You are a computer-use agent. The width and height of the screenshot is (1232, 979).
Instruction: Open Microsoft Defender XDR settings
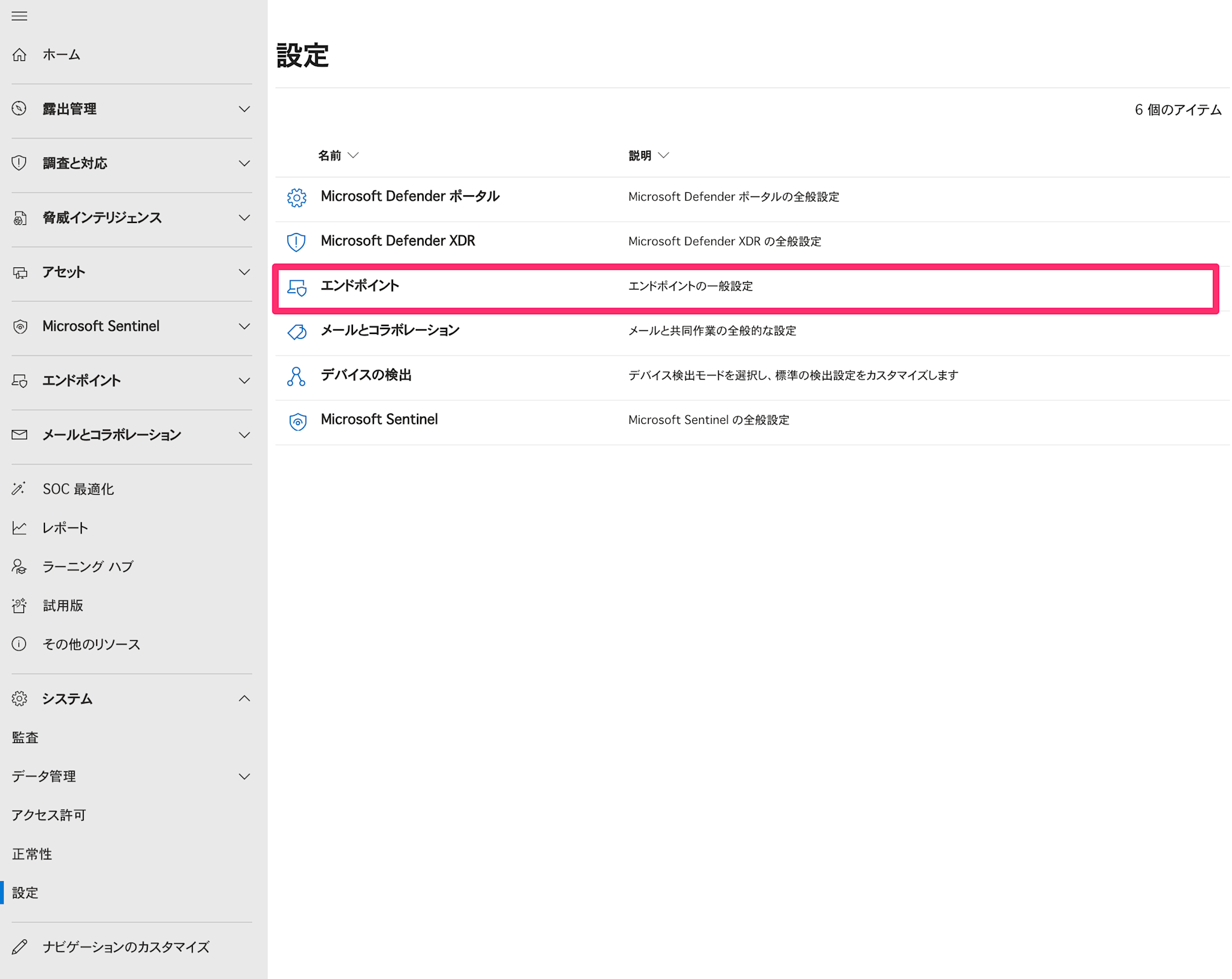[x=398, y=241]
